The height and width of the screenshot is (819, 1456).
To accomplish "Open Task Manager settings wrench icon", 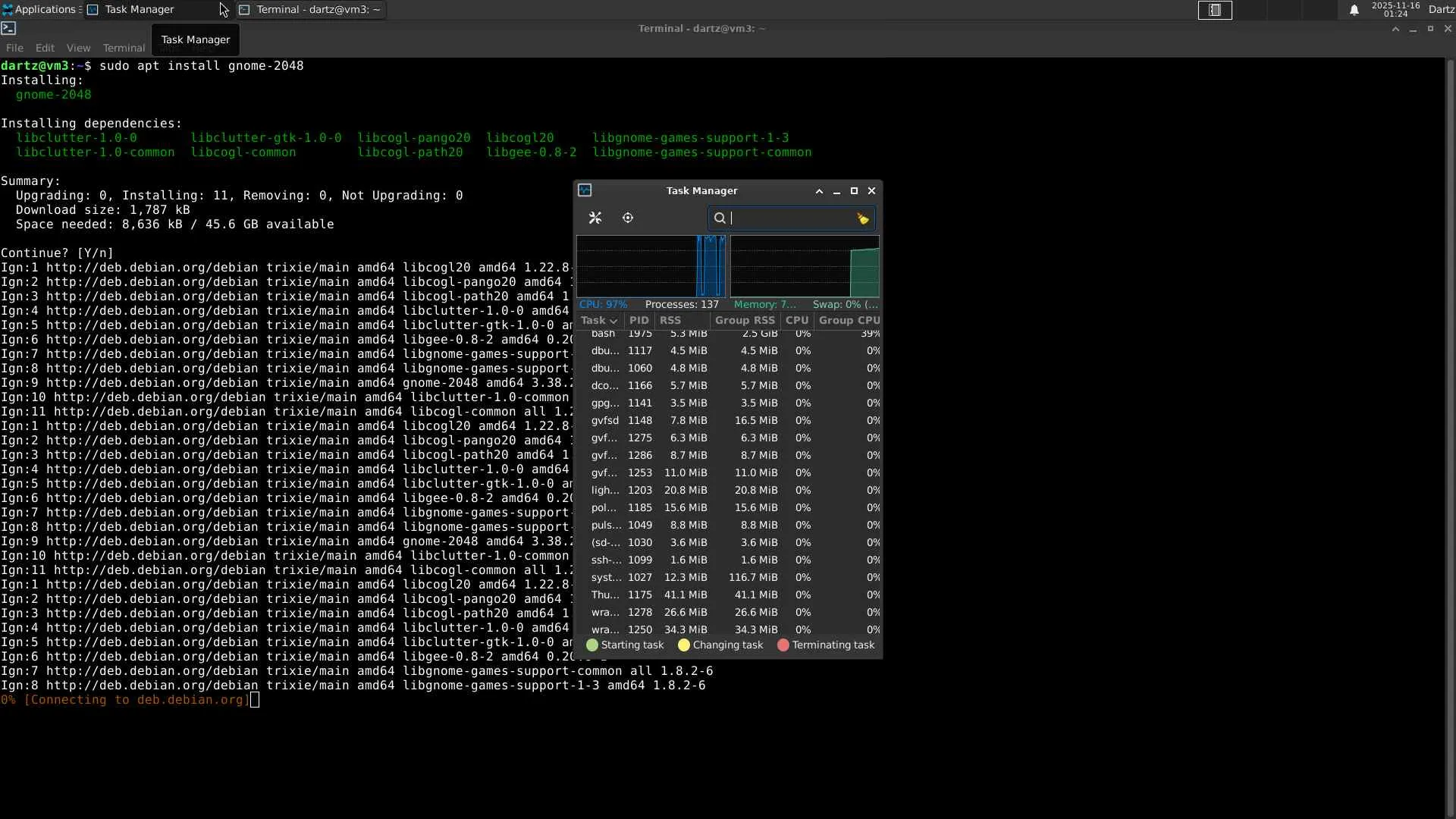I will click(595, 218).
